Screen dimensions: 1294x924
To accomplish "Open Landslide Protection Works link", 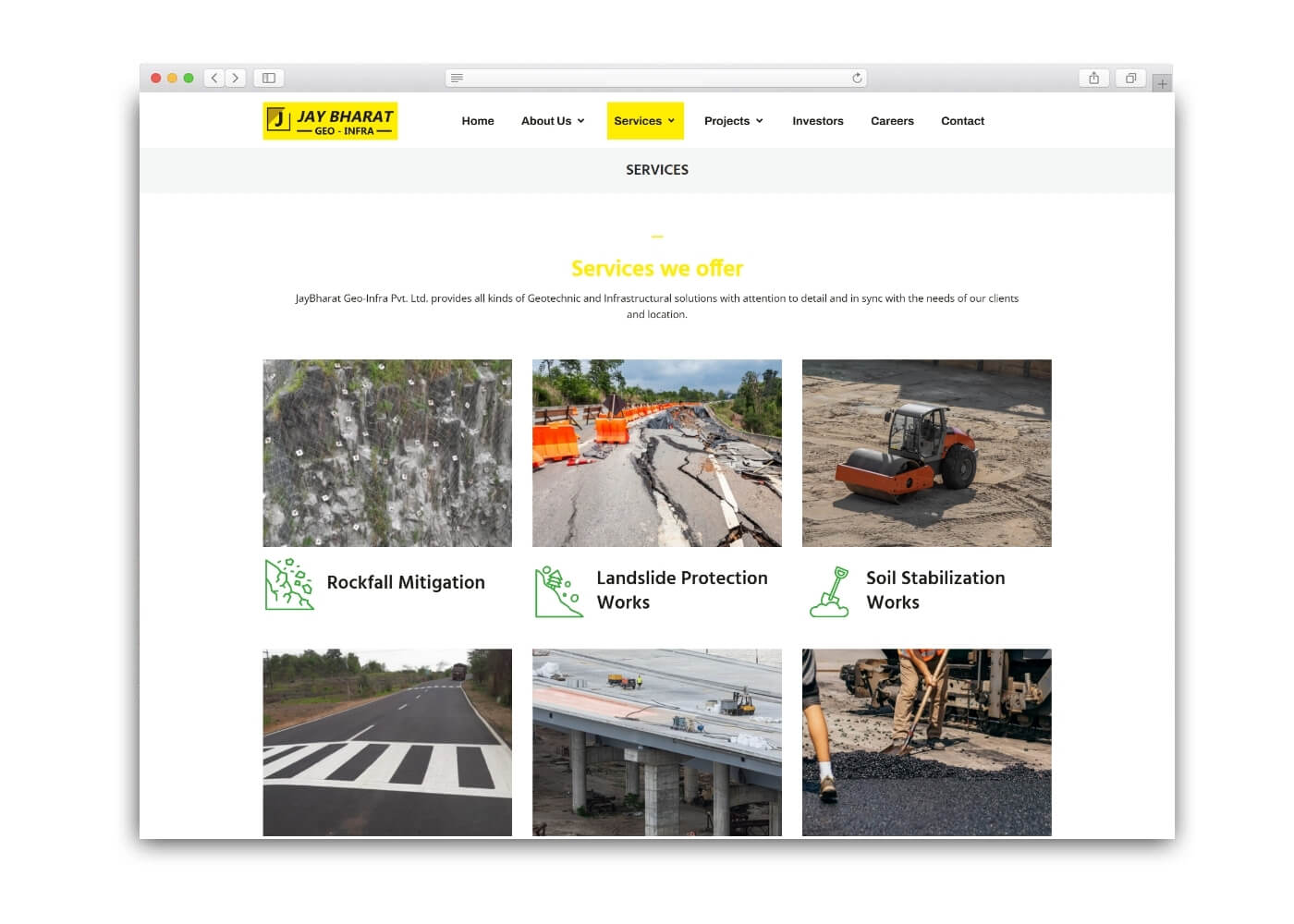I will tap(682, 590).
